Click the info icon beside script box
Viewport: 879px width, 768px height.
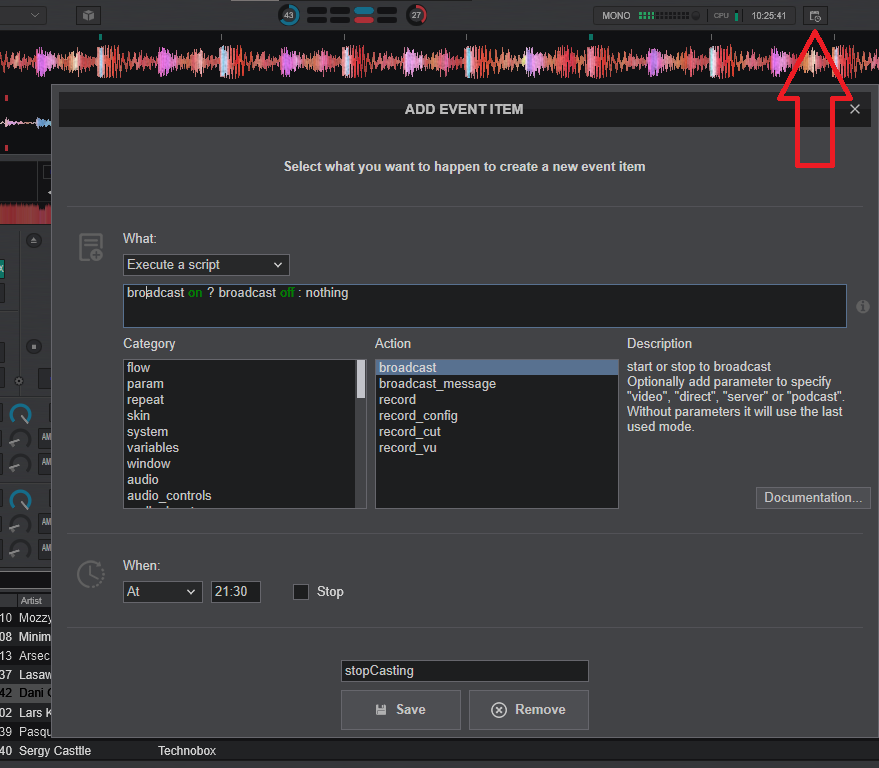[862, 307]
